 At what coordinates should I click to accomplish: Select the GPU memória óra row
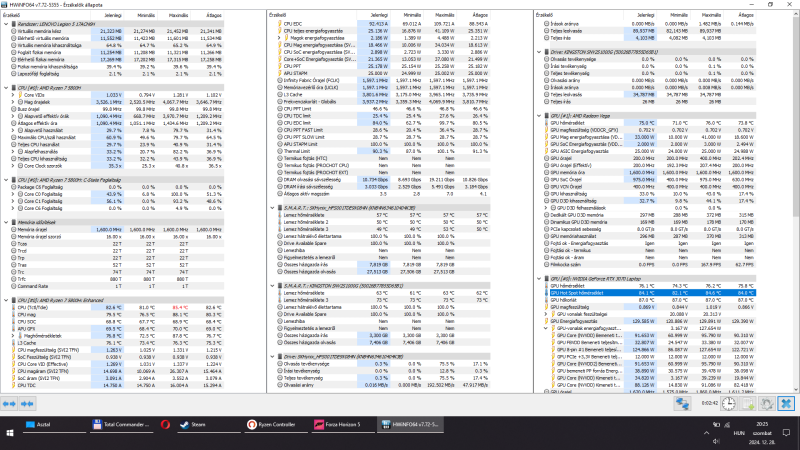coord(649,172)
